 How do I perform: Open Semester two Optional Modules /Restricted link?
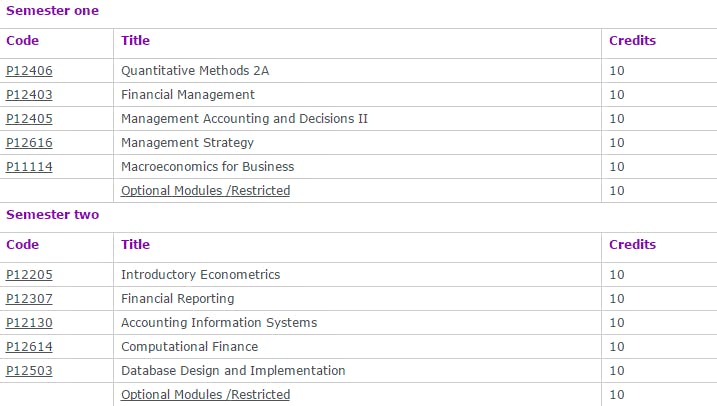pyautogui.click(x=205, y=395)
